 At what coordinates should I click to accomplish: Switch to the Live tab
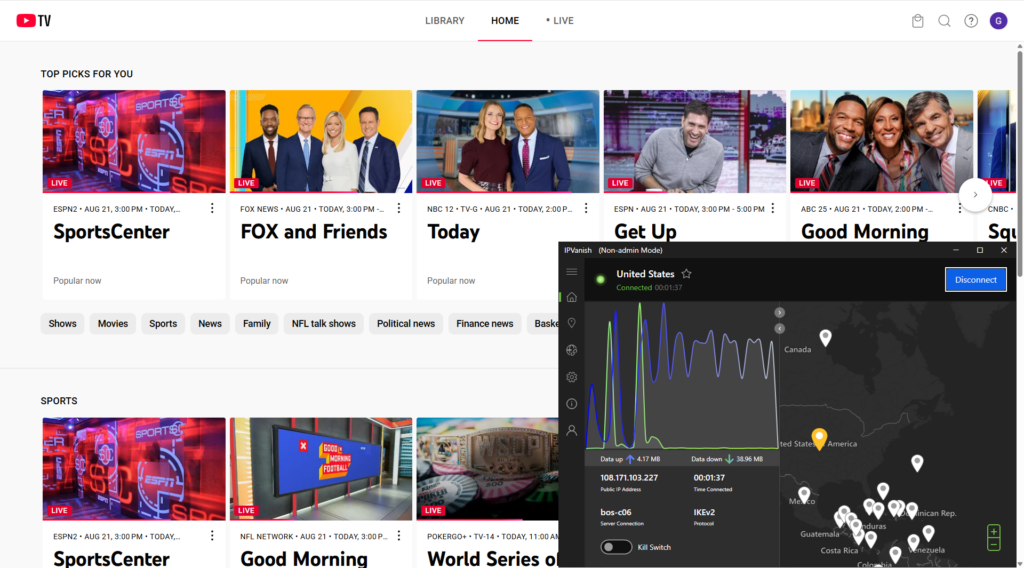tap(560, 21)
